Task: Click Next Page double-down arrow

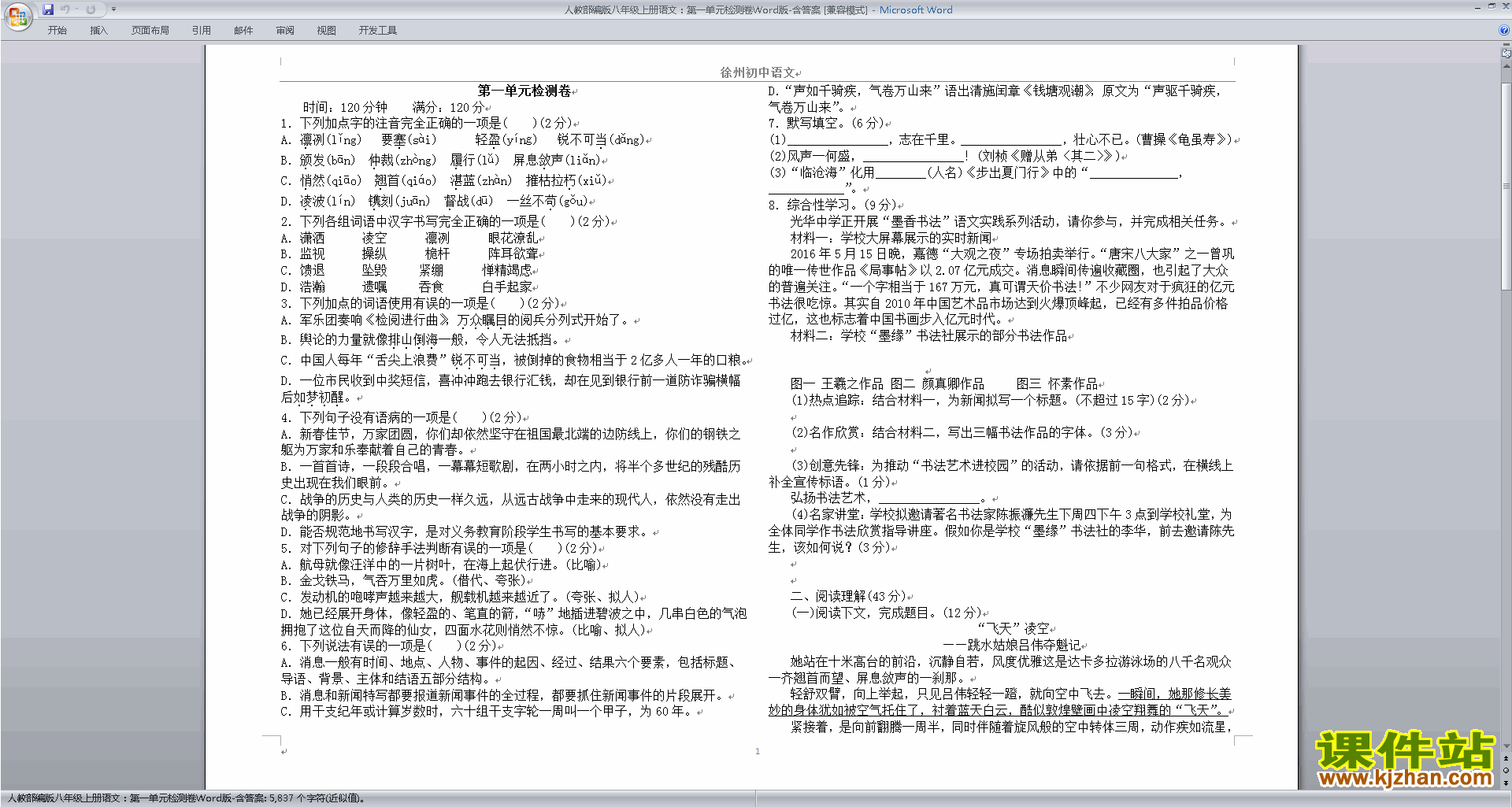Action: (x=1506, y=783)
